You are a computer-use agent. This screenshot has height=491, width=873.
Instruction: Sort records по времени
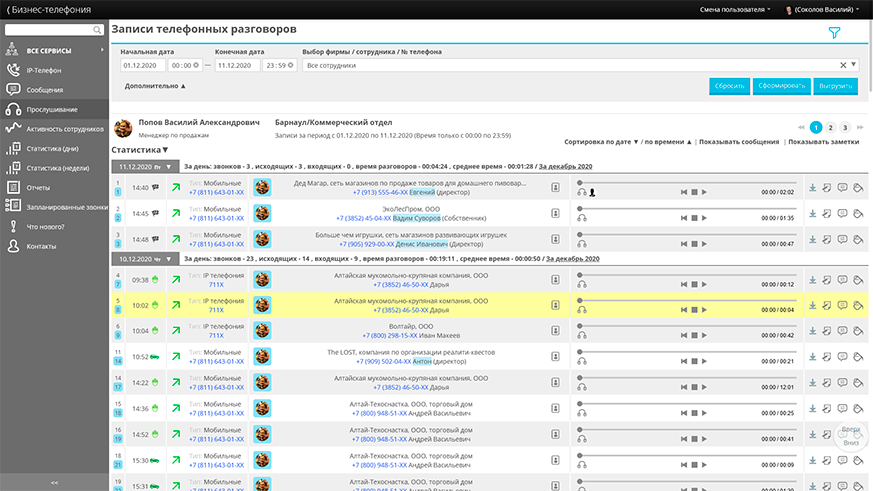click(x=668, y=142)
